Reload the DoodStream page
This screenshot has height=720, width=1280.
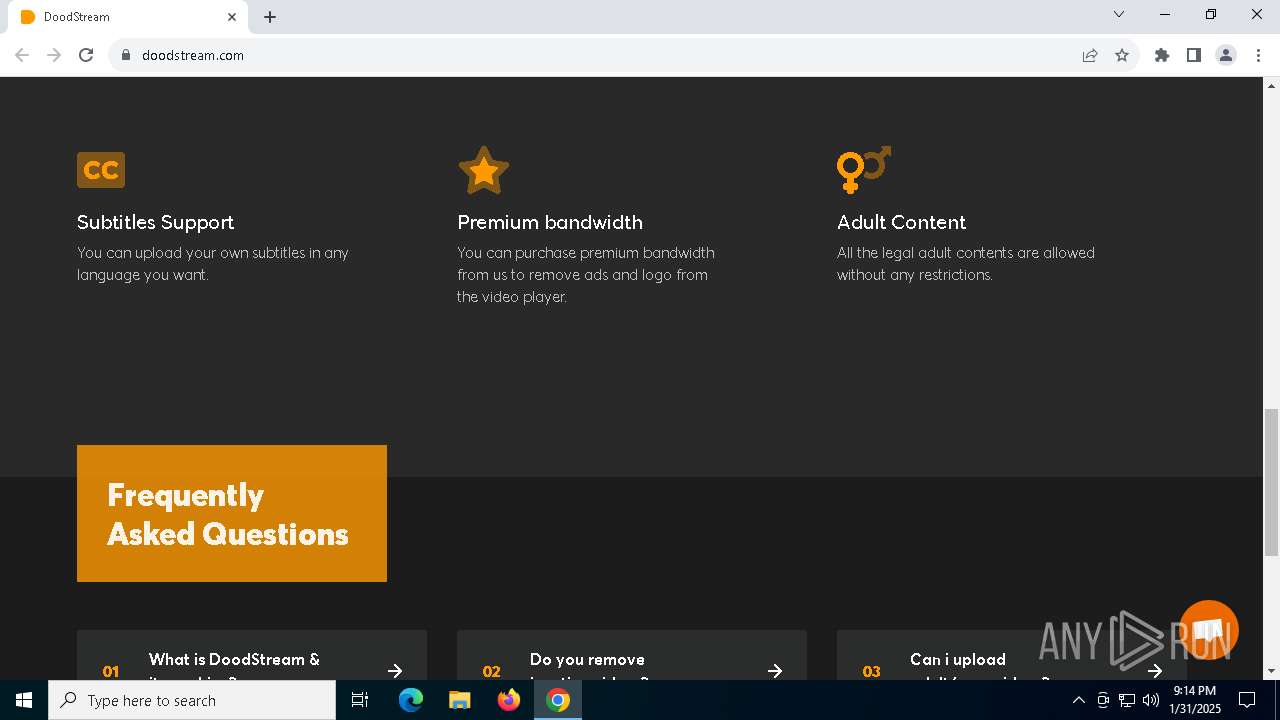[86, 55]
